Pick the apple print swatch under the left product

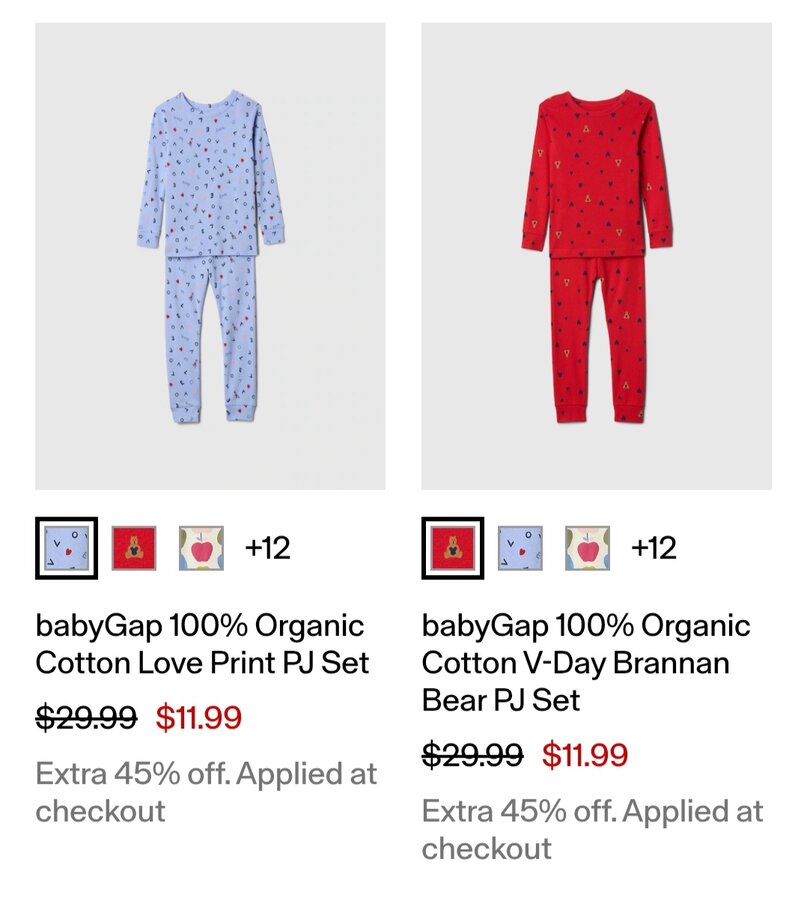pos(201,548)
